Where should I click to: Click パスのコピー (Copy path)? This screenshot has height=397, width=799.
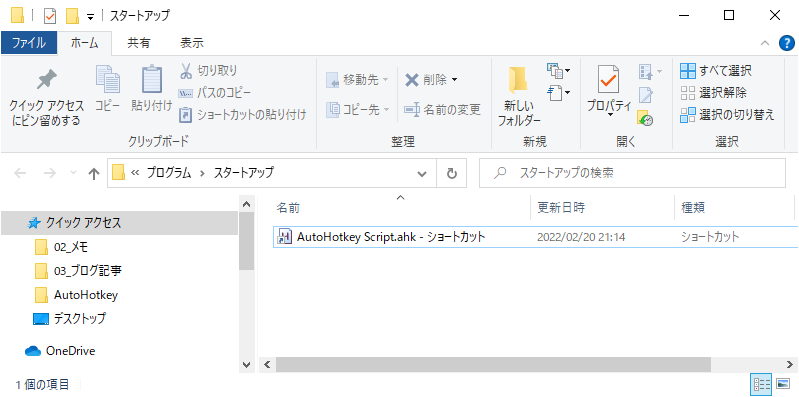tap(215, 93)
